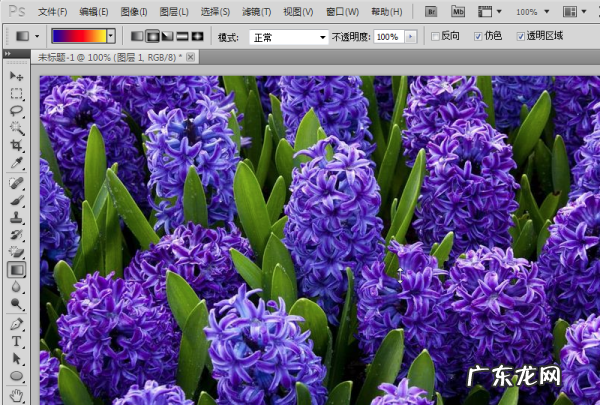Choose the linear gradient style button
Screen dimensions: 600x405
137,36
